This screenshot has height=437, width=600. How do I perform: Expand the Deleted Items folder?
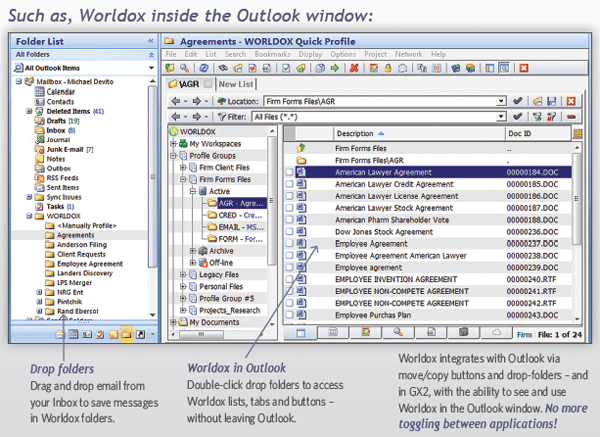(x=29, y=111)
